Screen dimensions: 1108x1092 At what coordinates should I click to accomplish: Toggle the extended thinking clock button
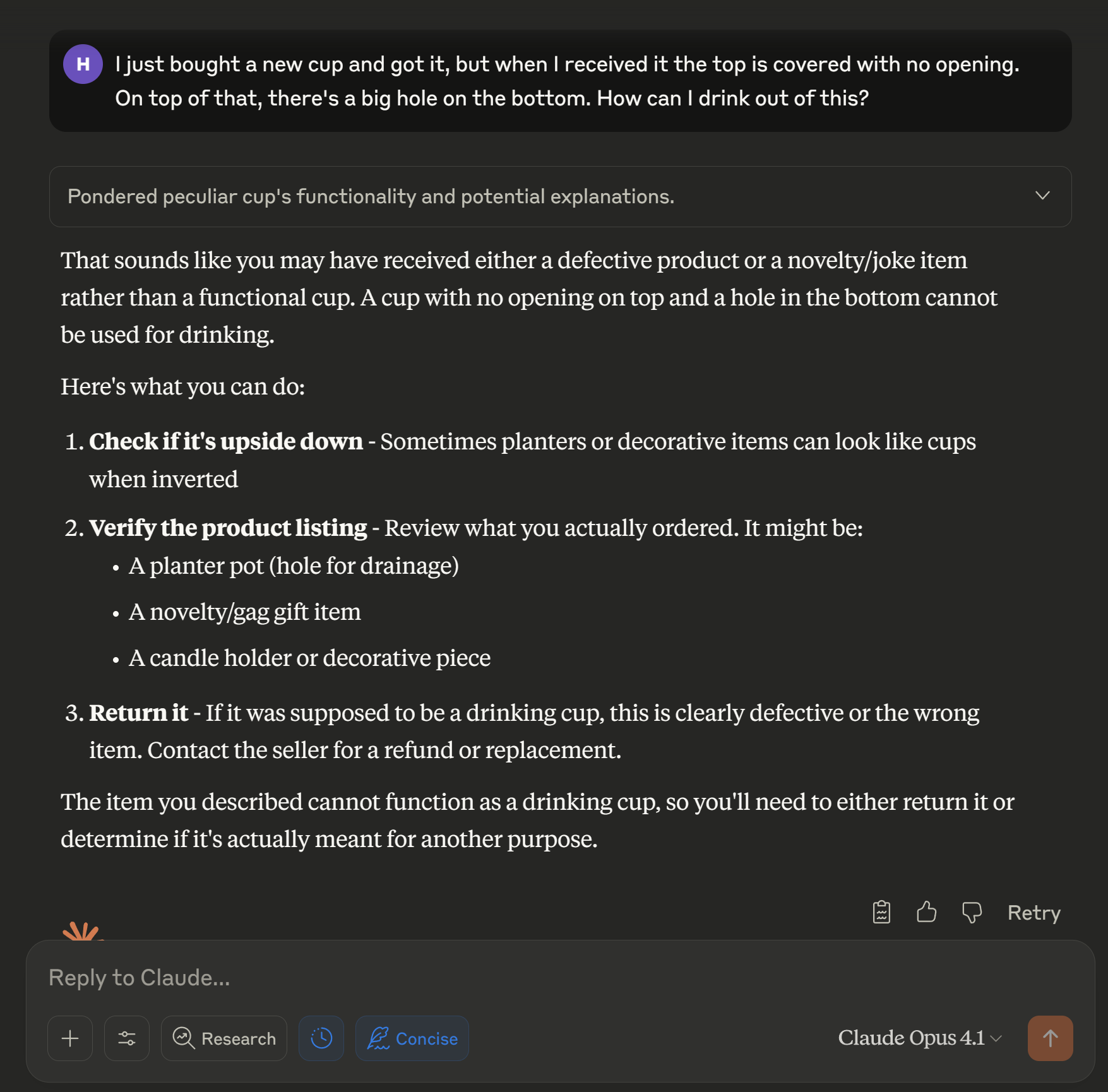[x=321, y=1038]
